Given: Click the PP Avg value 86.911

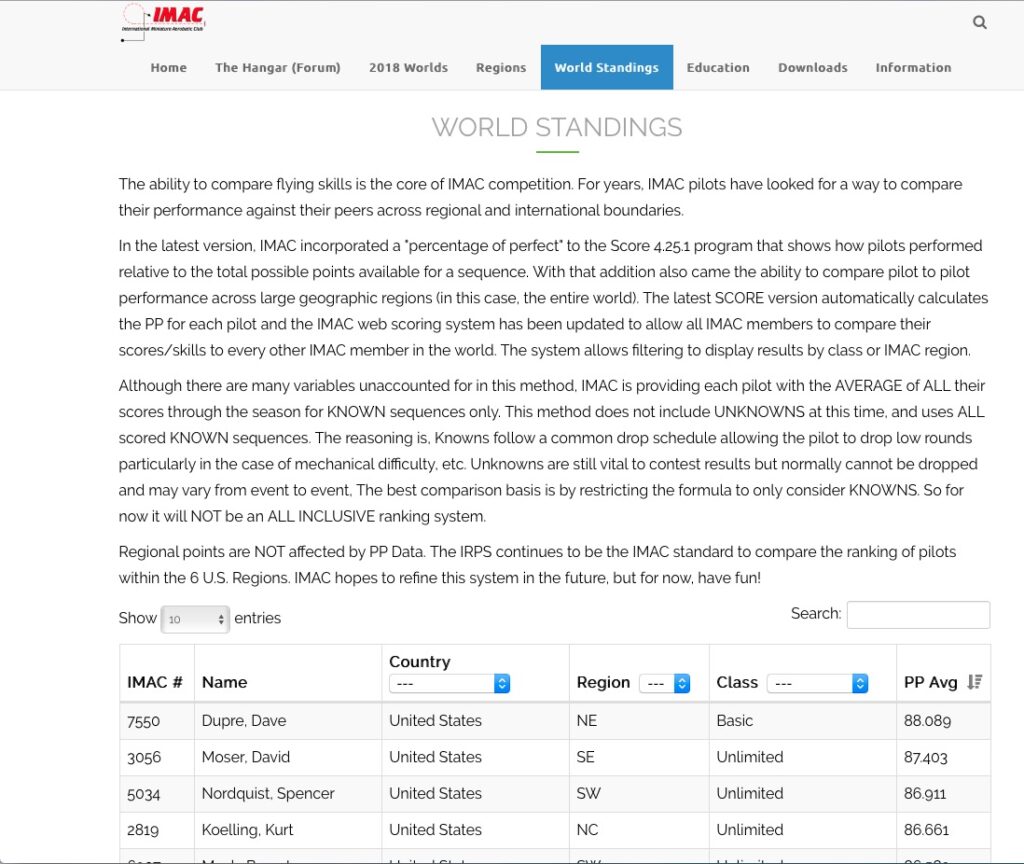Looking at the screenshot, I should [925, 793].
